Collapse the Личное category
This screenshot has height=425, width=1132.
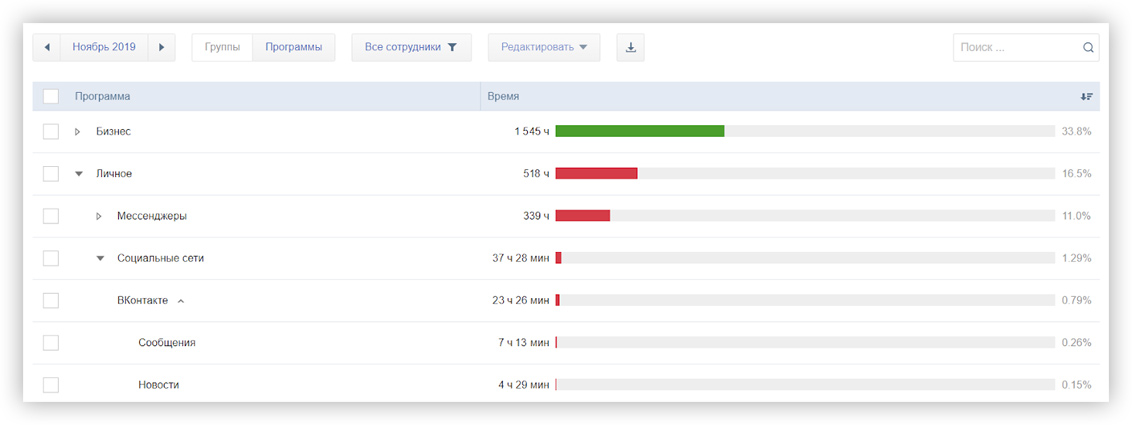[x=78, y=174]
